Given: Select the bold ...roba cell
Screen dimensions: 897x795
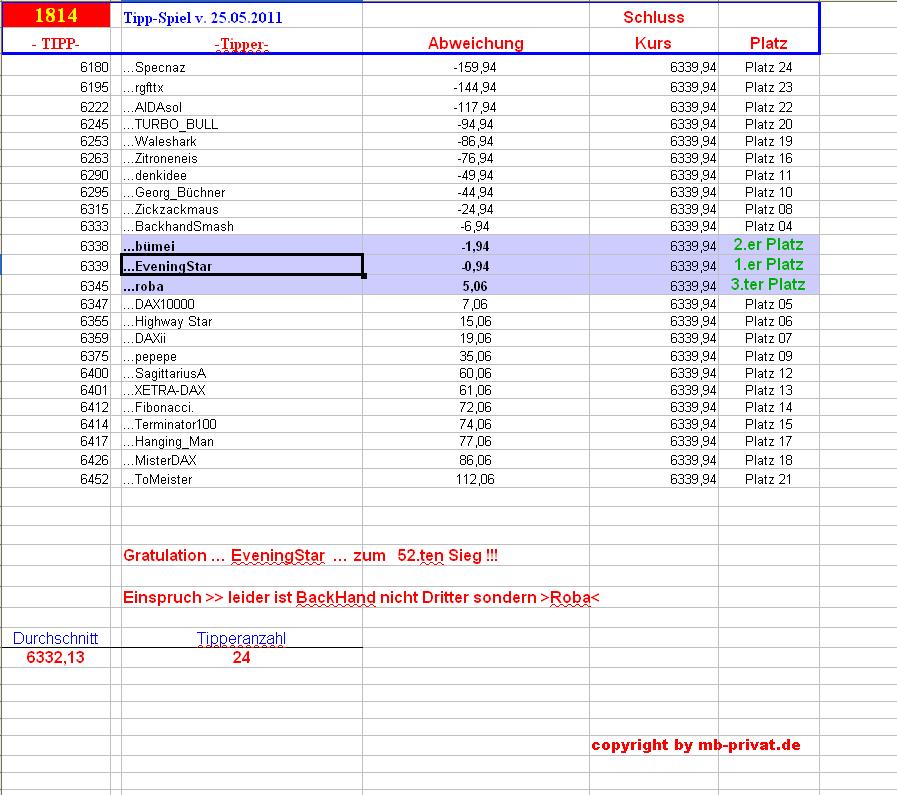Looking at the screenshot, I should click(241, 285).
